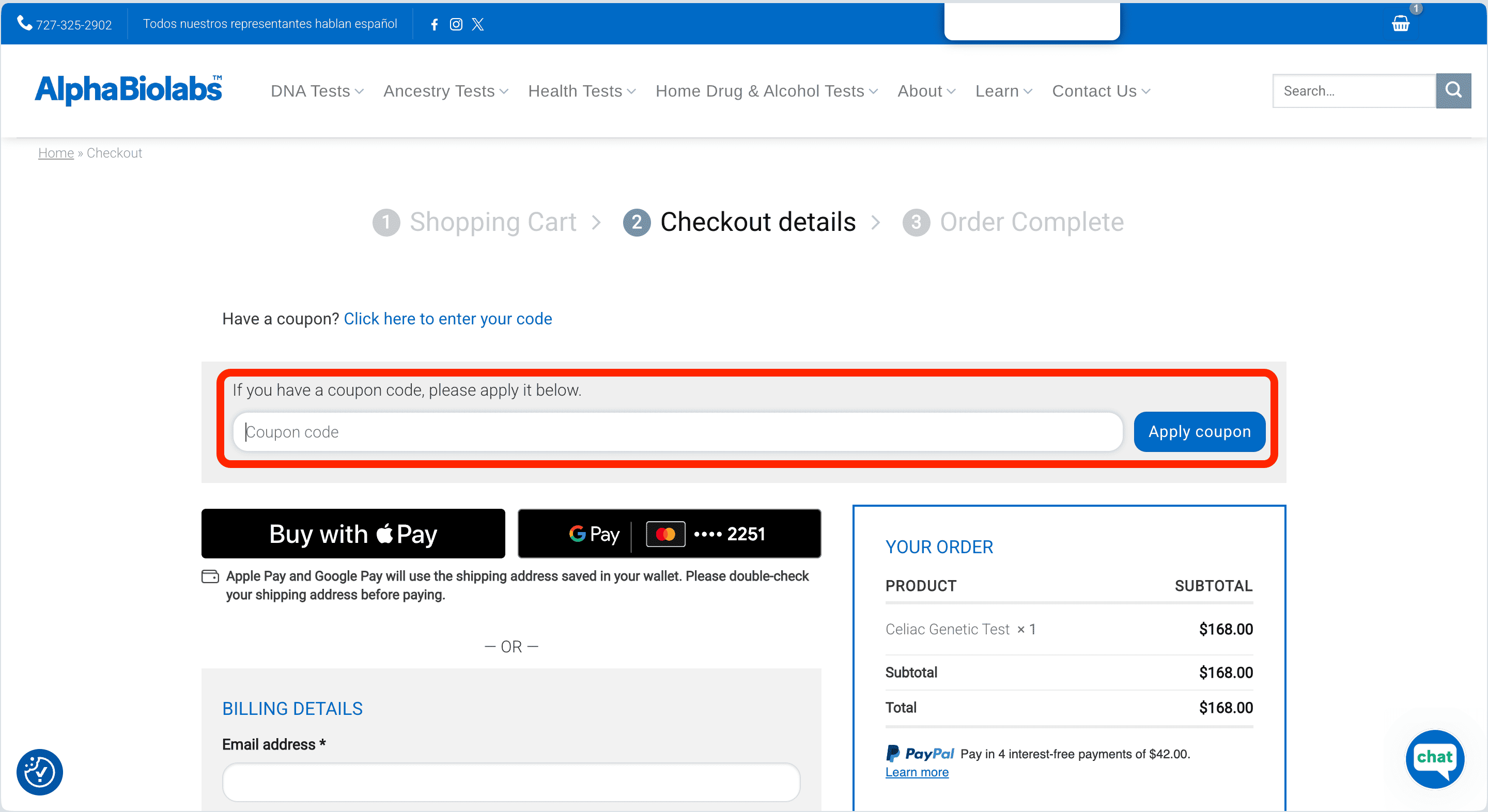1488x812 pixels.
Task: Focus the Search field
Action: pyautogui.click(x=1354, y=91)
